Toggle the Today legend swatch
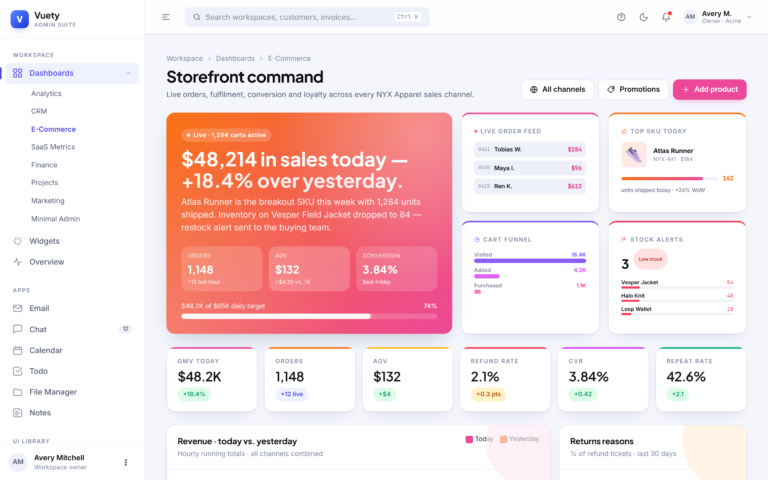 click(x=469, y=439)
